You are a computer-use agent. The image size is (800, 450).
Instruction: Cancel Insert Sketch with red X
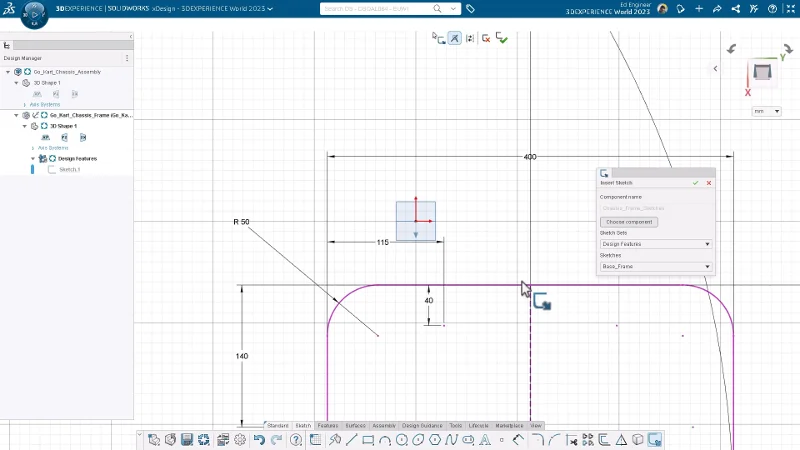709,183
